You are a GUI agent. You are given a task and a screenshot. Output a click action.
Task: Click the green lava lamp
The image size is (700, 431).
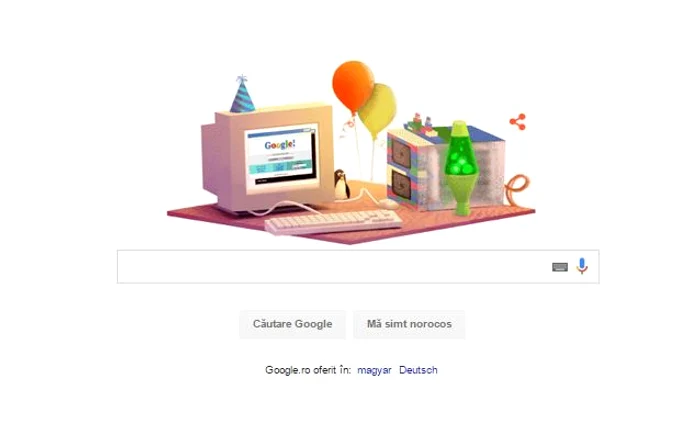pos(459,167)
